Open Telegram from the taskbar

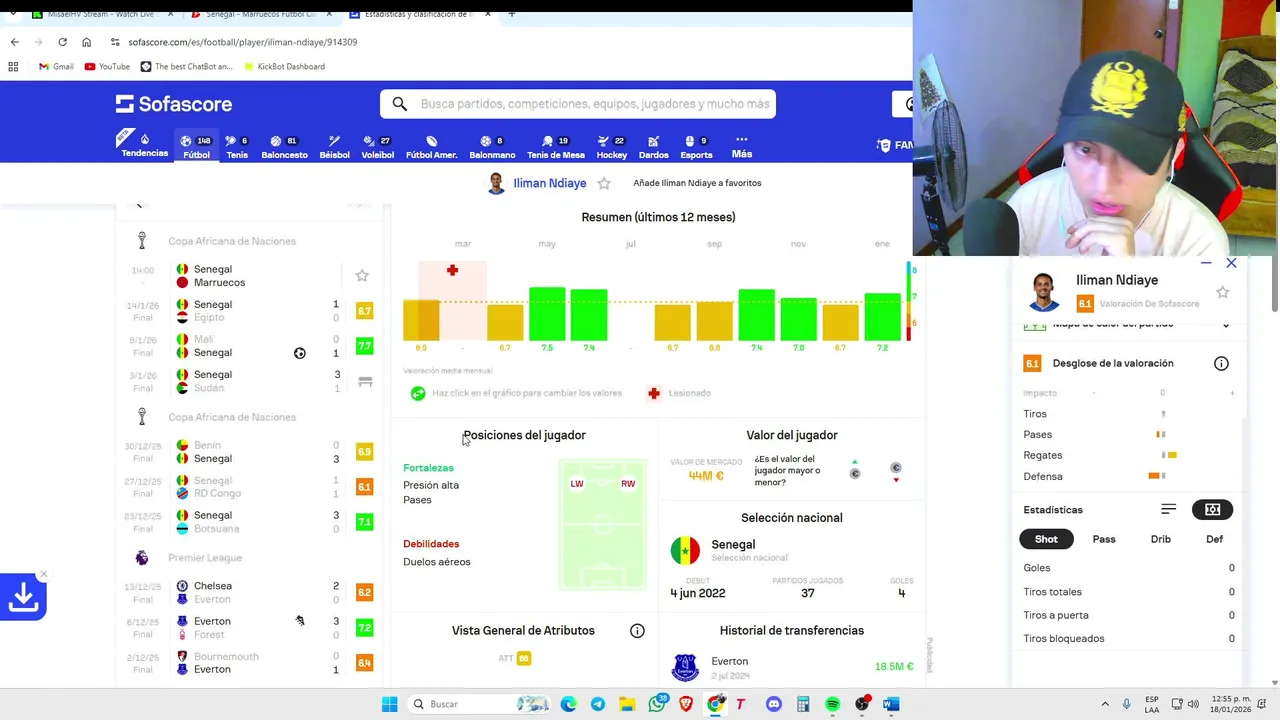pos(598,704)
